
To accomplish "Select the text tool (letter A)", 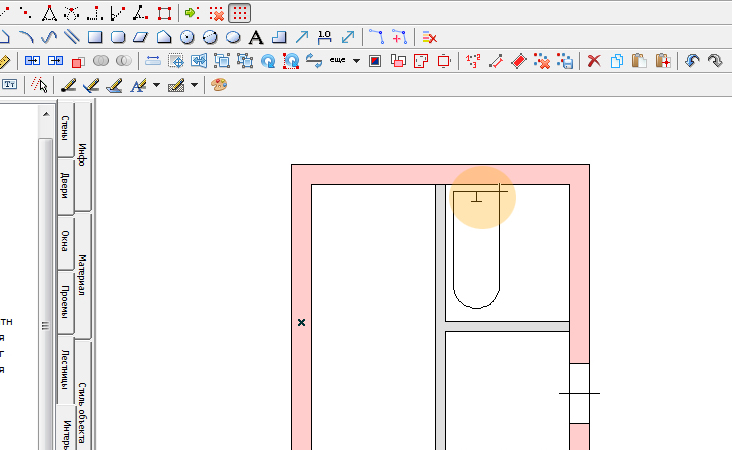I will point(256,37).
